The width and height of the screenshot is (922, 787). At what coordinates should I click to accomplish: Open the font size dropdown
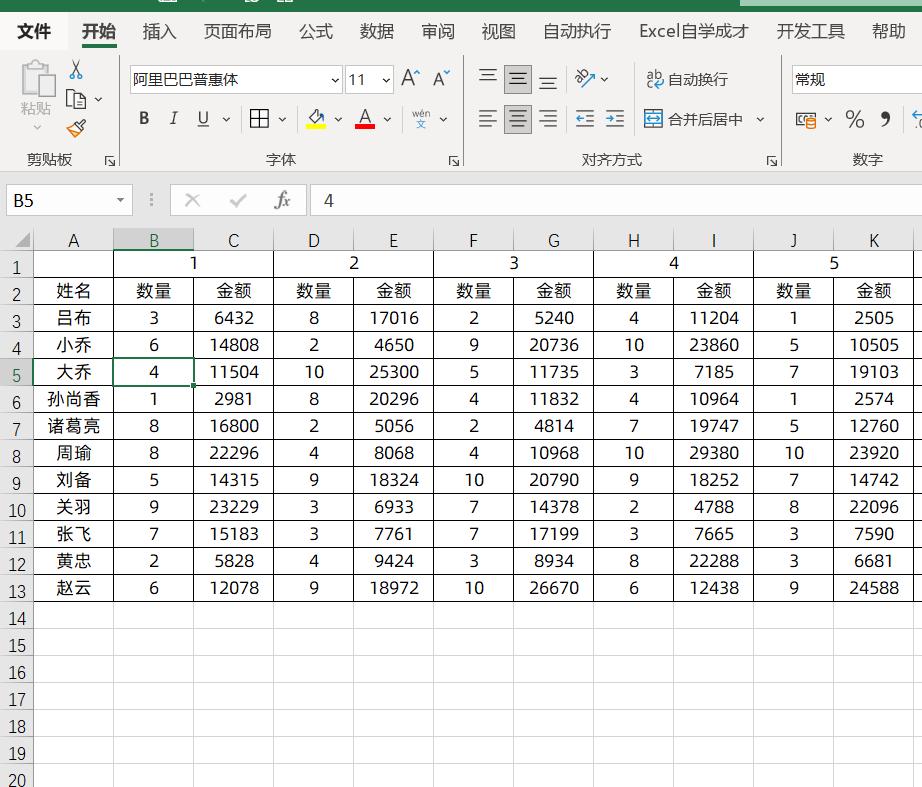click(x=385, y=79)
